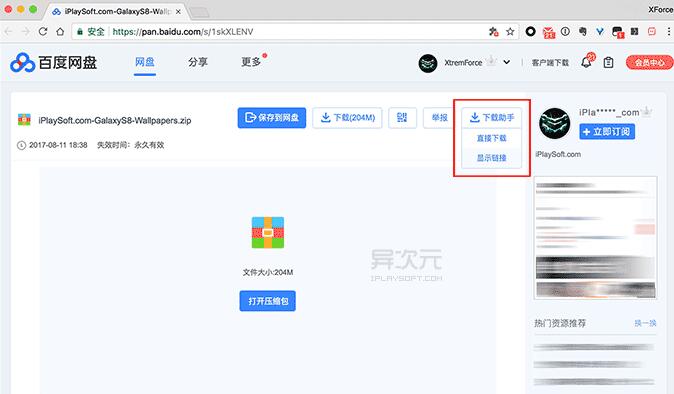674x394 pixels.
Task: Click the 打开压缩包 button
Action: pos(267,301)
